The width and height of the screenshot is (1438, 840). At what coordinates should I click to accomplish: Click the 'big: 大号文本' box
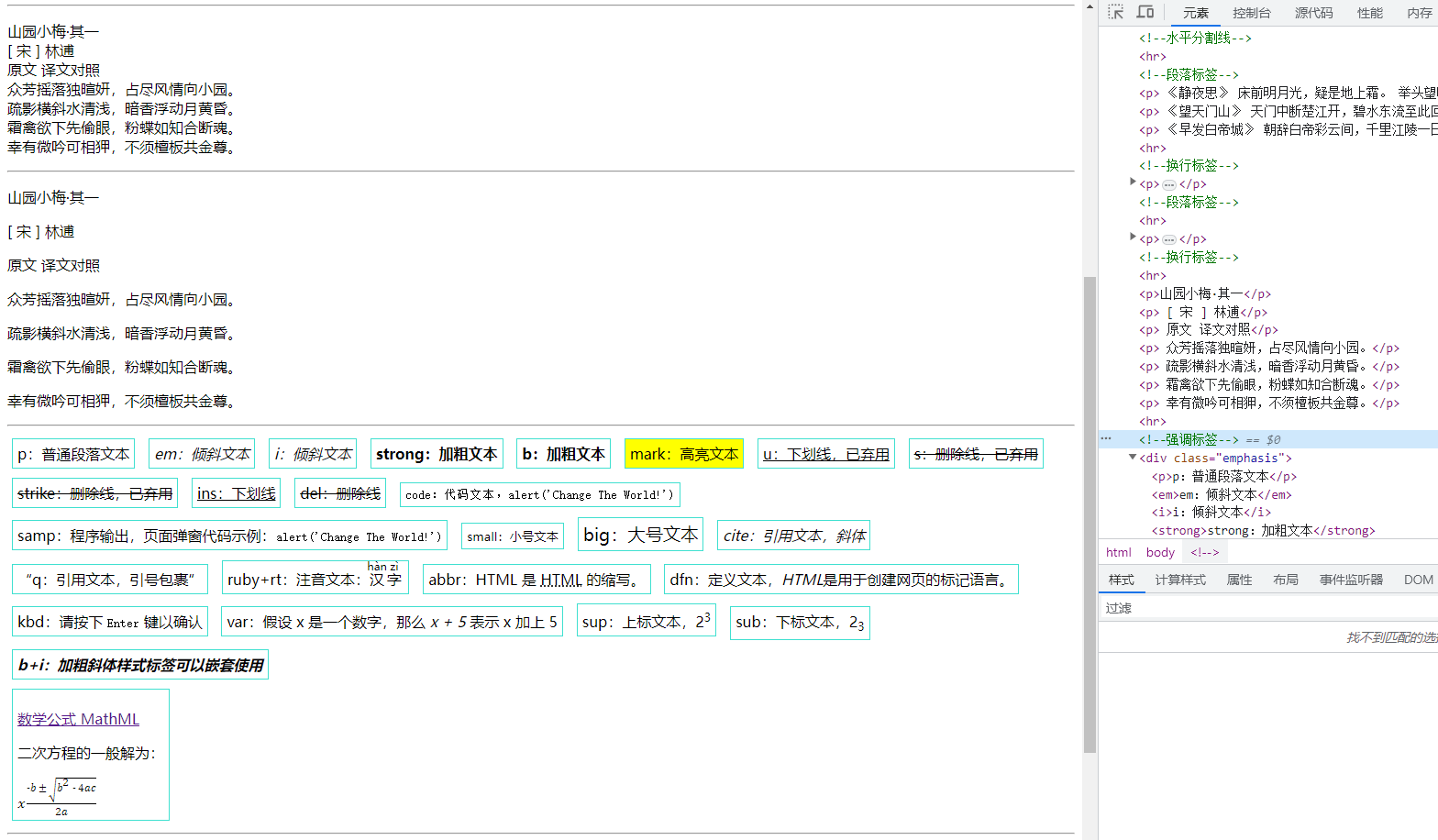[640, 535]
